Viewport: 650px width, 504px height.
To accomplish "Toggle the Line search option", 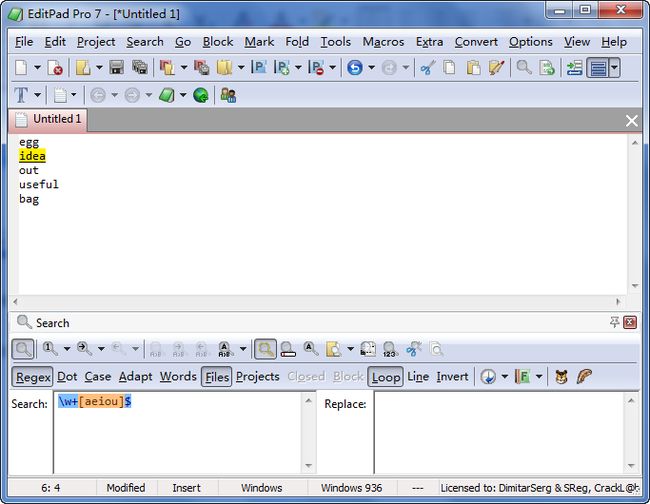I will click(x=418, y=376).
